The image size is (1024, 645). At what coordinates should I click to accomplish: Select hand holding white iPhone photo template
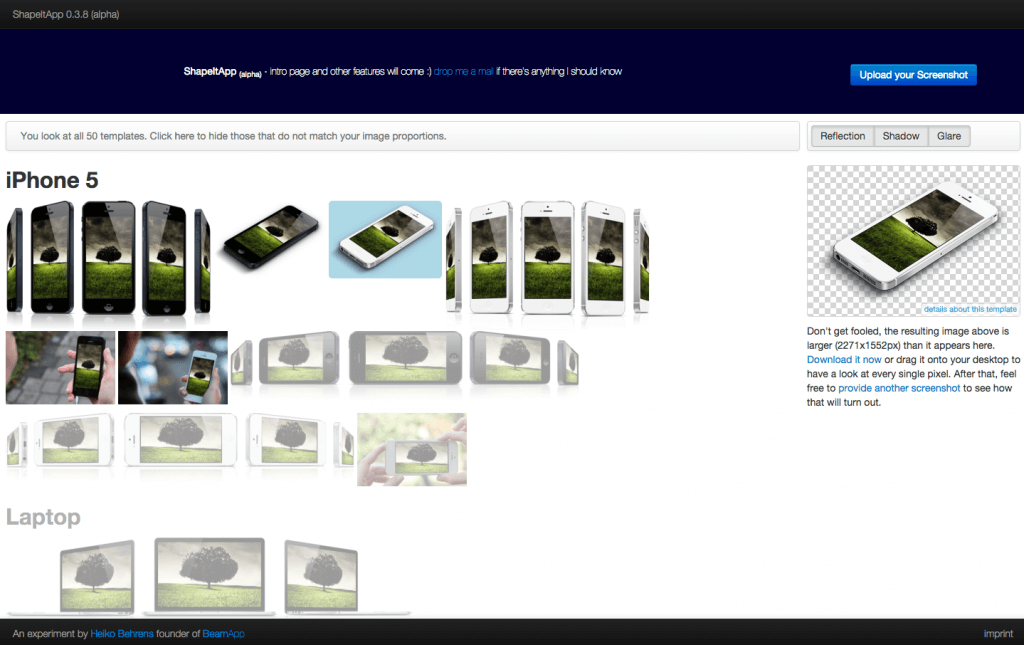(173, 368)
